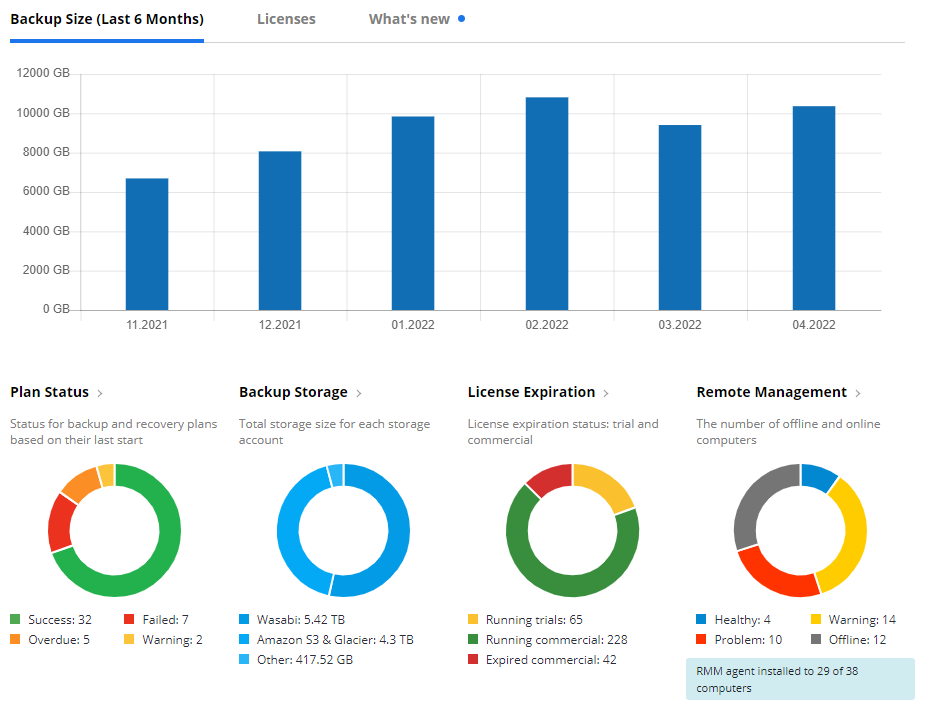Click the gray Offline legend marker
Image resolution: width=926 pixels, height=707 pixels.
click(x=816, y=639)
